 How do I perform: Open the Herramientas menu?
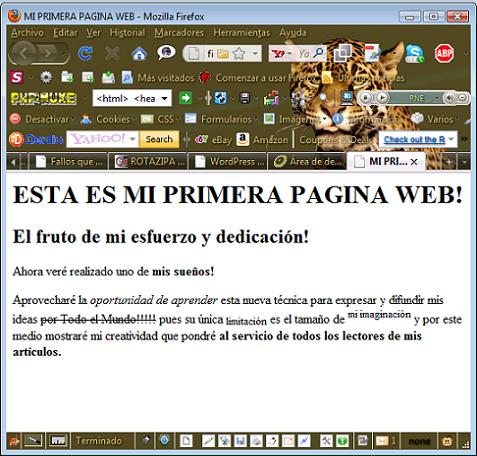(x=242, y=33)
